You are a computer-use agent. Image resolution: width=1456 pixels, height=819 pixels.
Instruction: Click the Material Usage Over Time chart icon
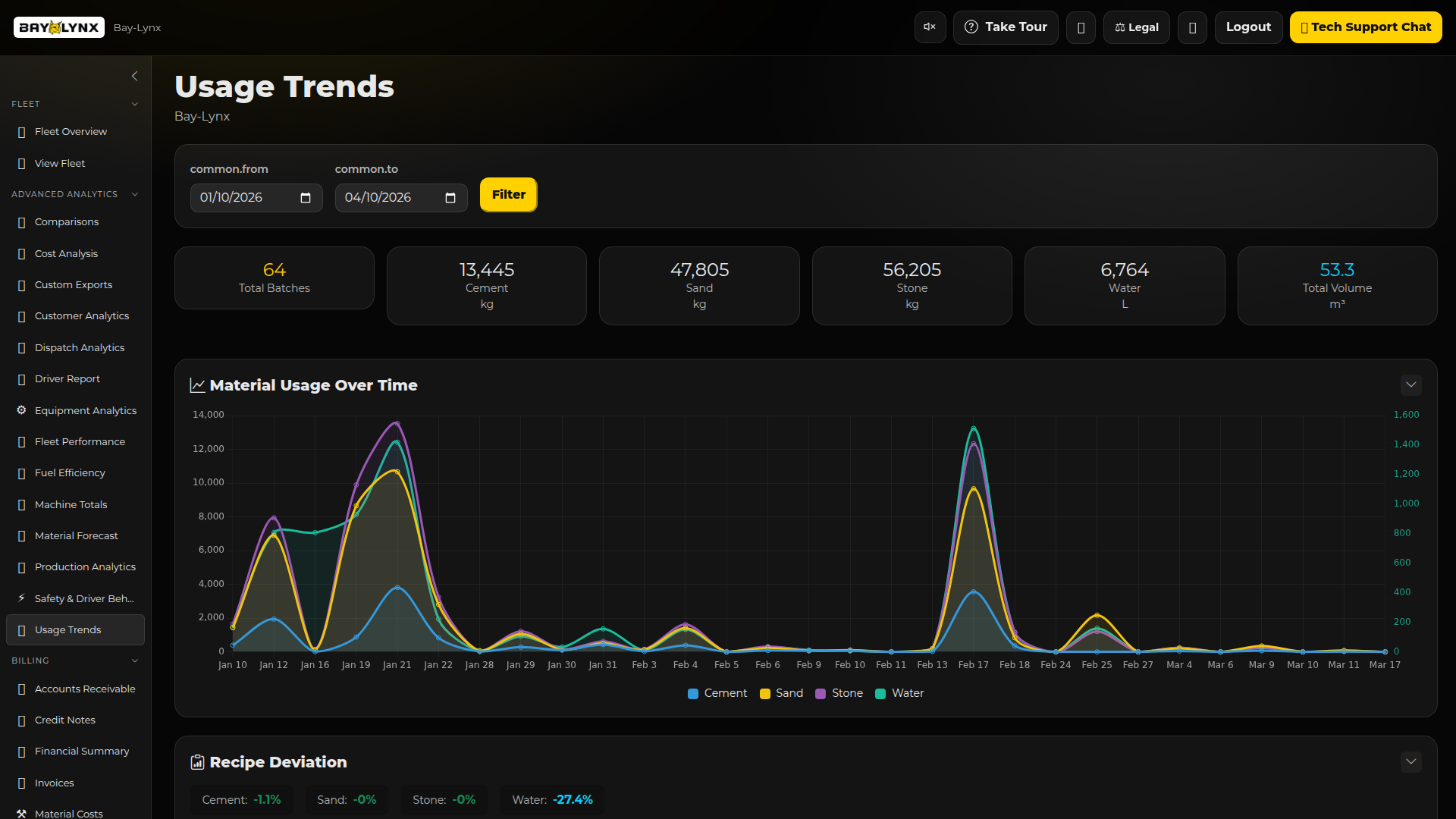(197, 384)
